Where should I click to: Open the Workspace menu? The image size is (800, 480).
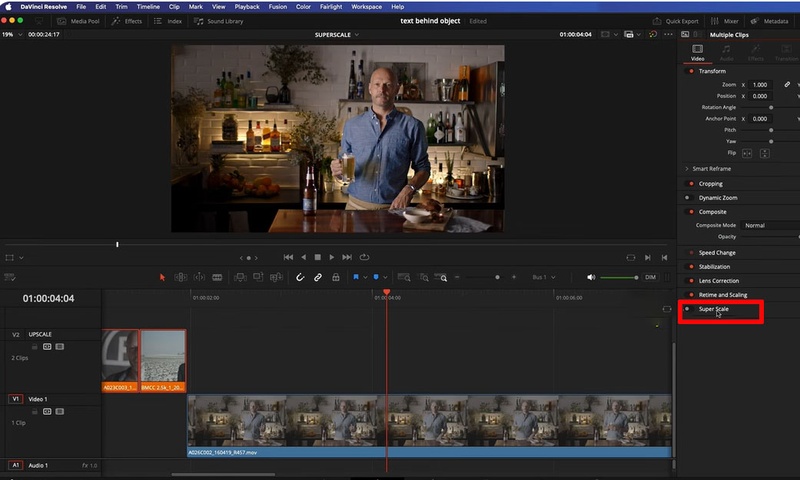tap(366, 6)
